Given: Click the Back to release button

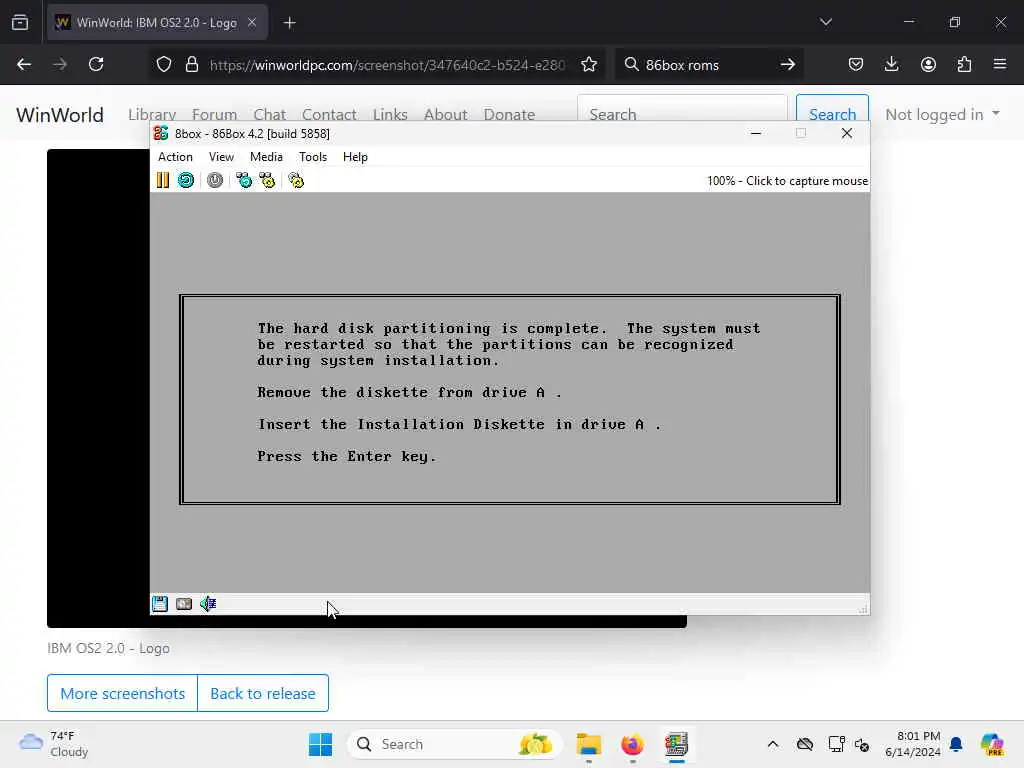Looking at the screenshot, I should tap(263, 693).
